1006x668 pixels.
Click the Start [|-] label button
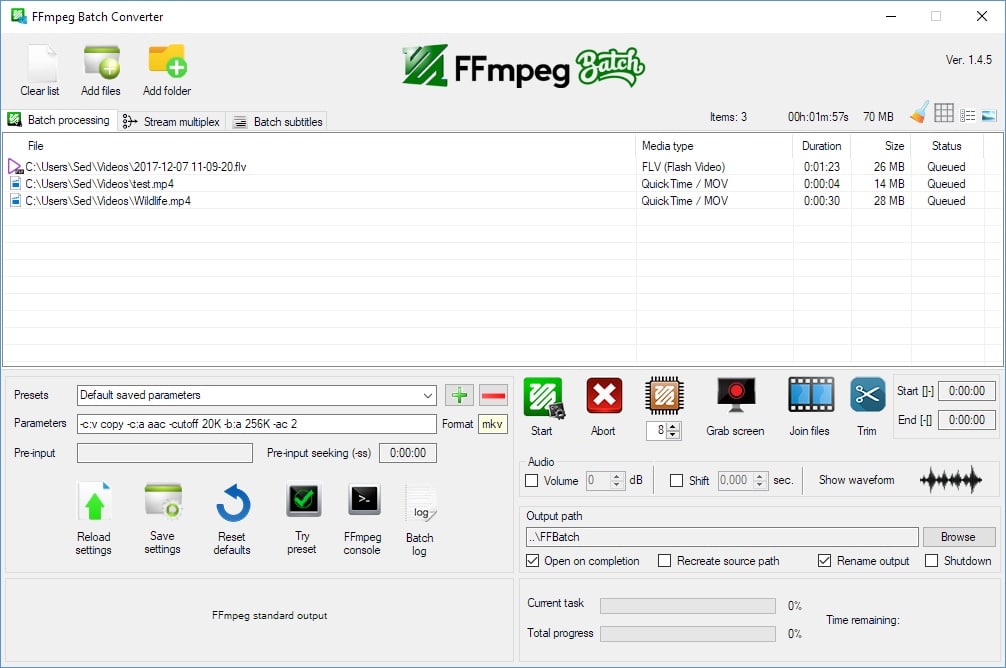point(915,391)
